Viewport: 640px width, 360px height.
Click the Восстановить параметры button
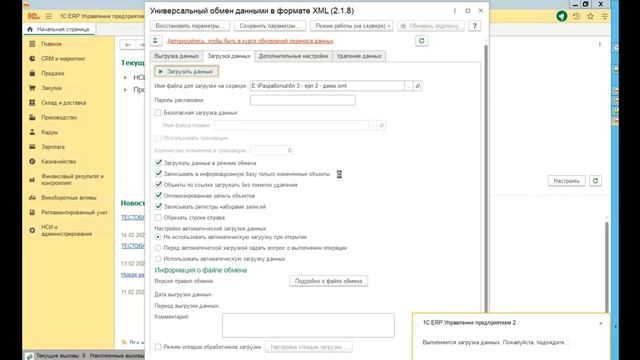click(x=190, y=26)
